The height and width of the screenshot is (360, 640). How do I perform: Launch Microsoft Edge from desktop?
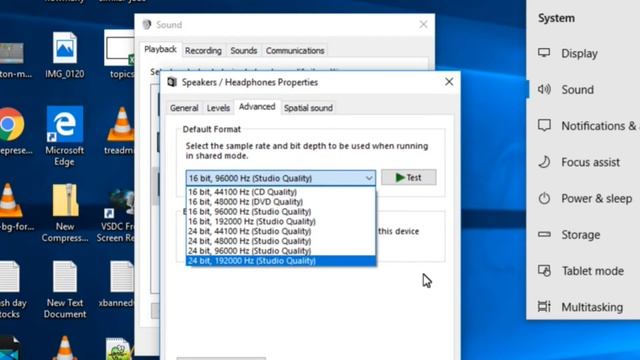[65, 124]
